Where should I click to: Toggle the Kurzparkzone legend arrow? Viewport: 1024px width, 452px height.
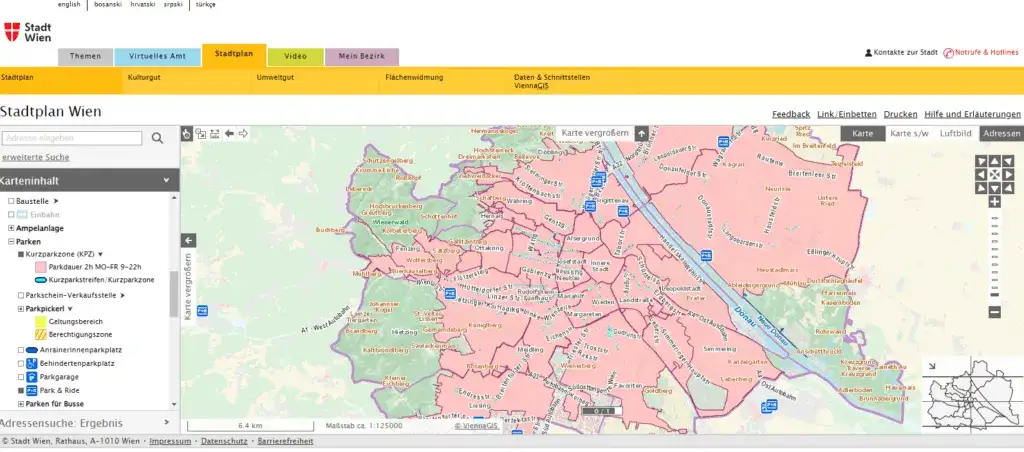[x=101, y=254]
